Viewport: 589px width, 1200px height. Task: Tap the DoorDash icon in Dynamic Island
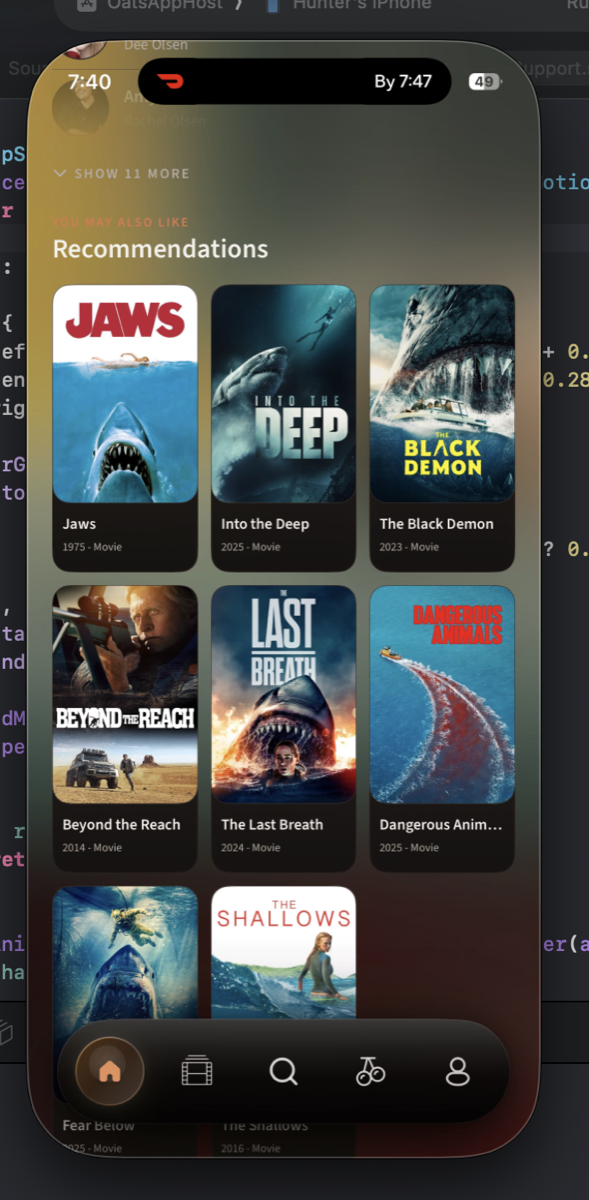(171, 82)
